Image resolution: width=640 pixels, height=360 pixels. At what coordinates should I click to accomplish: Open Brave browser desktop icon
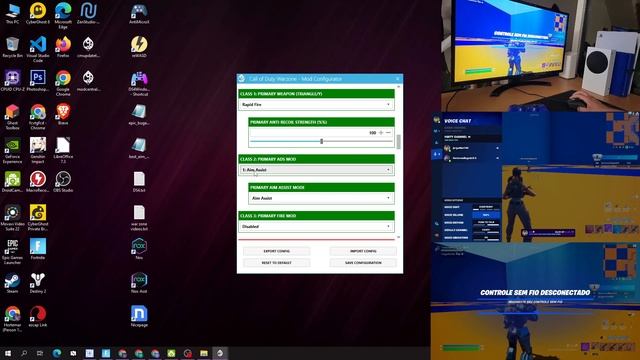tap(63, 115)
